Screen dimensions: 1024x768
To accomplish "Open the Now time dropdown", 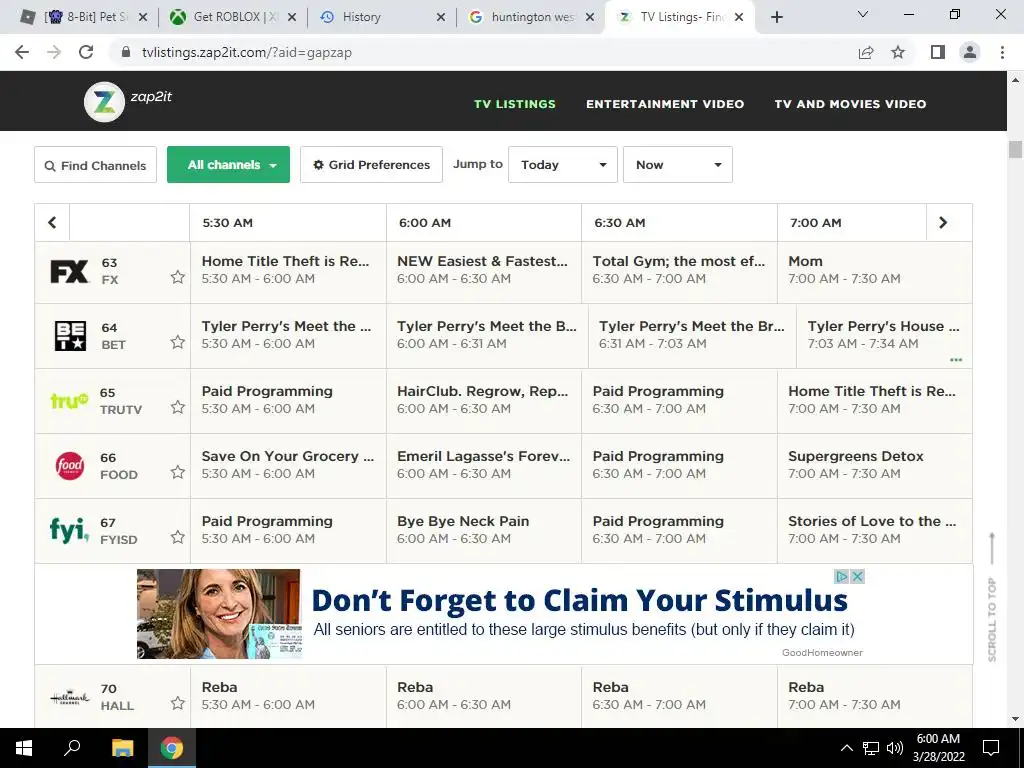I will (678, 165).
